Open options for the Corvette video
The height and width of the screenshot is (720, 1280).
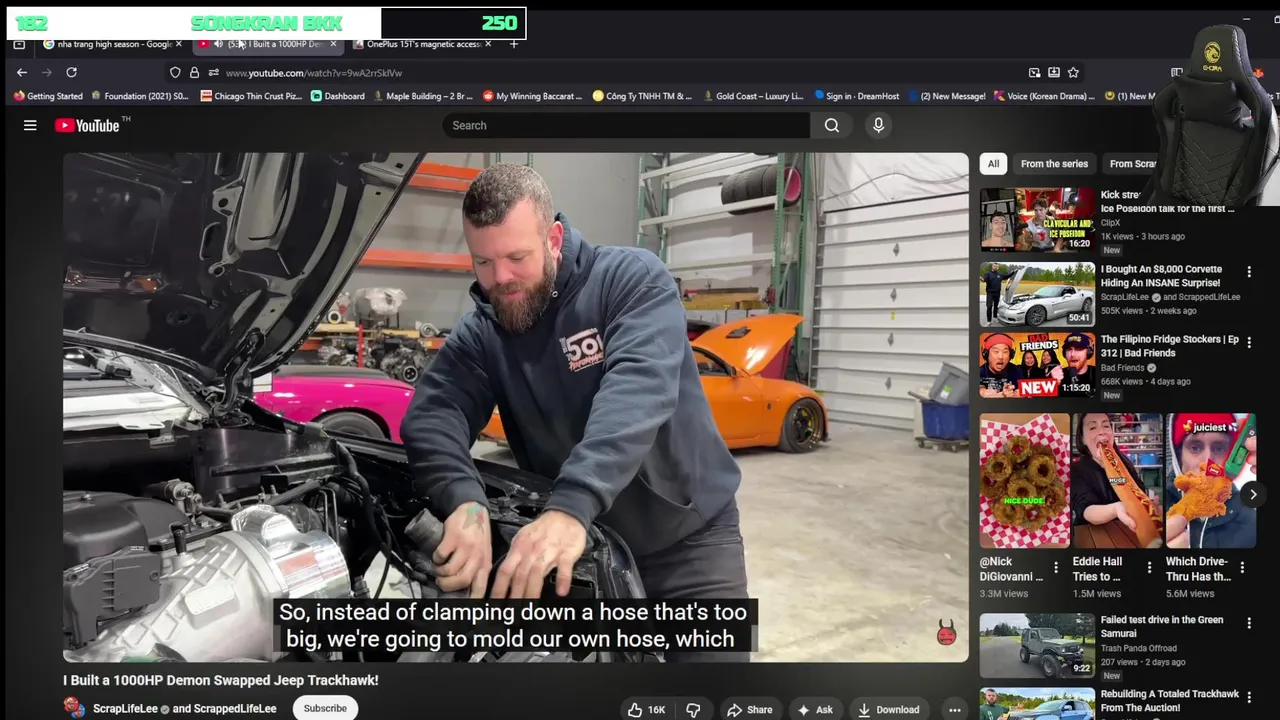click(x=1249, y=271)
